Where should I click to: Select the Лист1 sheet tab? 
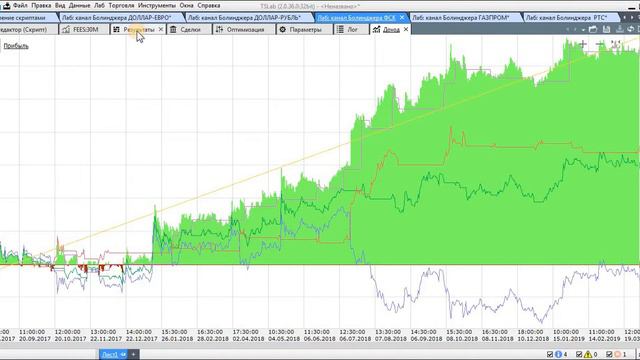(113, 354)
